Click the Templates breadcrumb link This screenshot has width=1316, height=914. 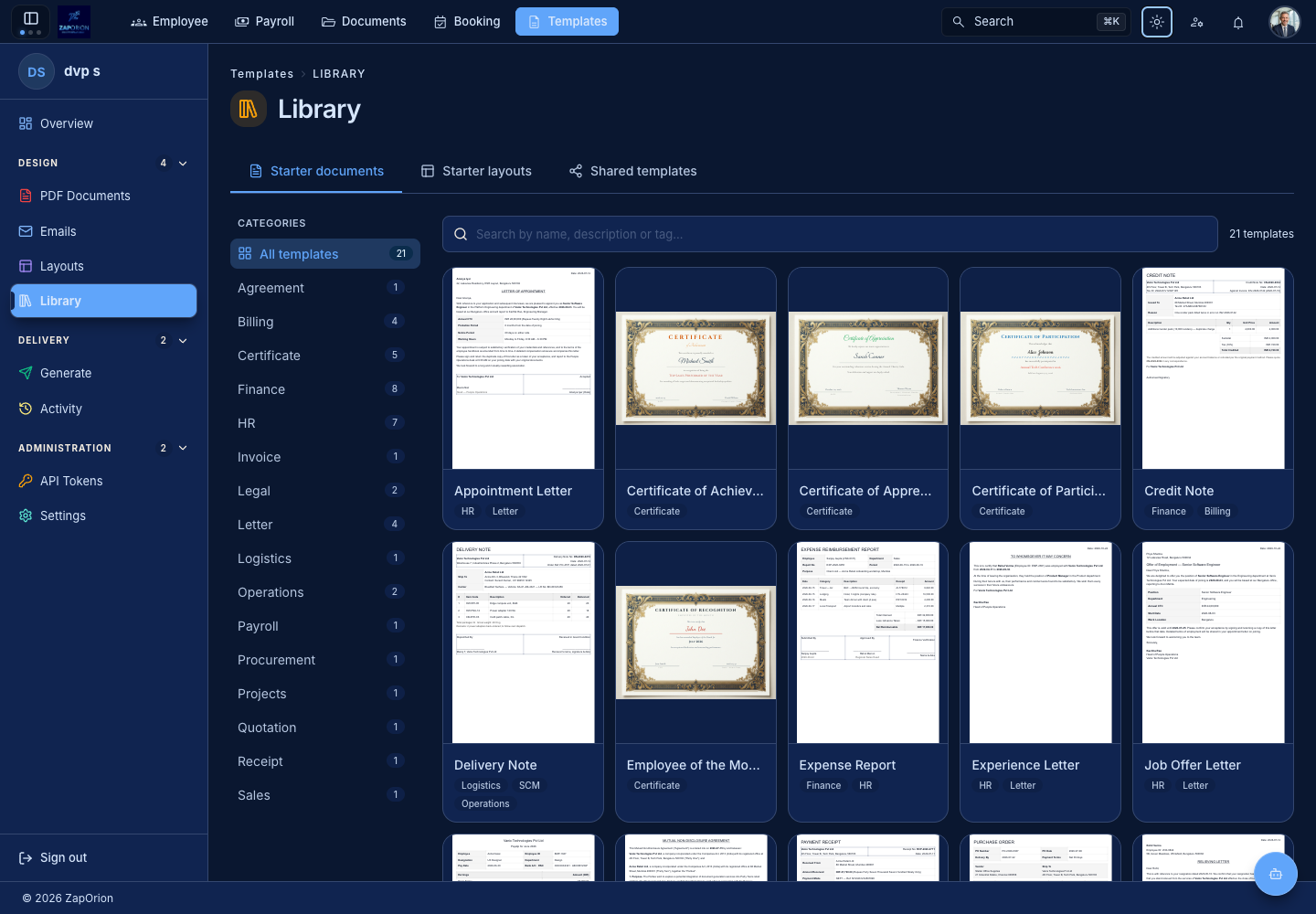coord(262,74)
